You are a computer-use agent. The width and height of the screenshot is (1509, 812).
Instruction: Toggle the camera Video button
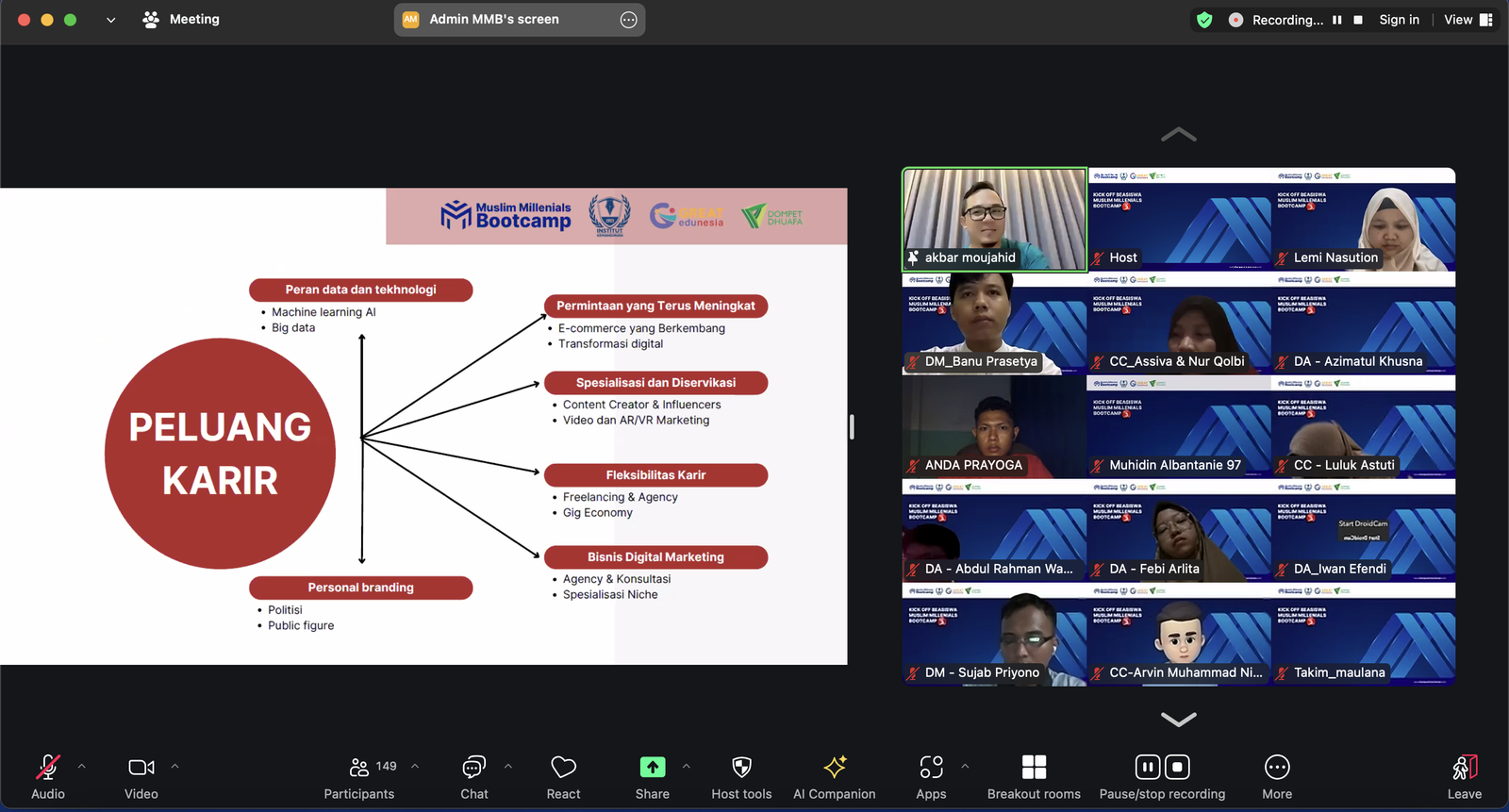click(141, 776)
